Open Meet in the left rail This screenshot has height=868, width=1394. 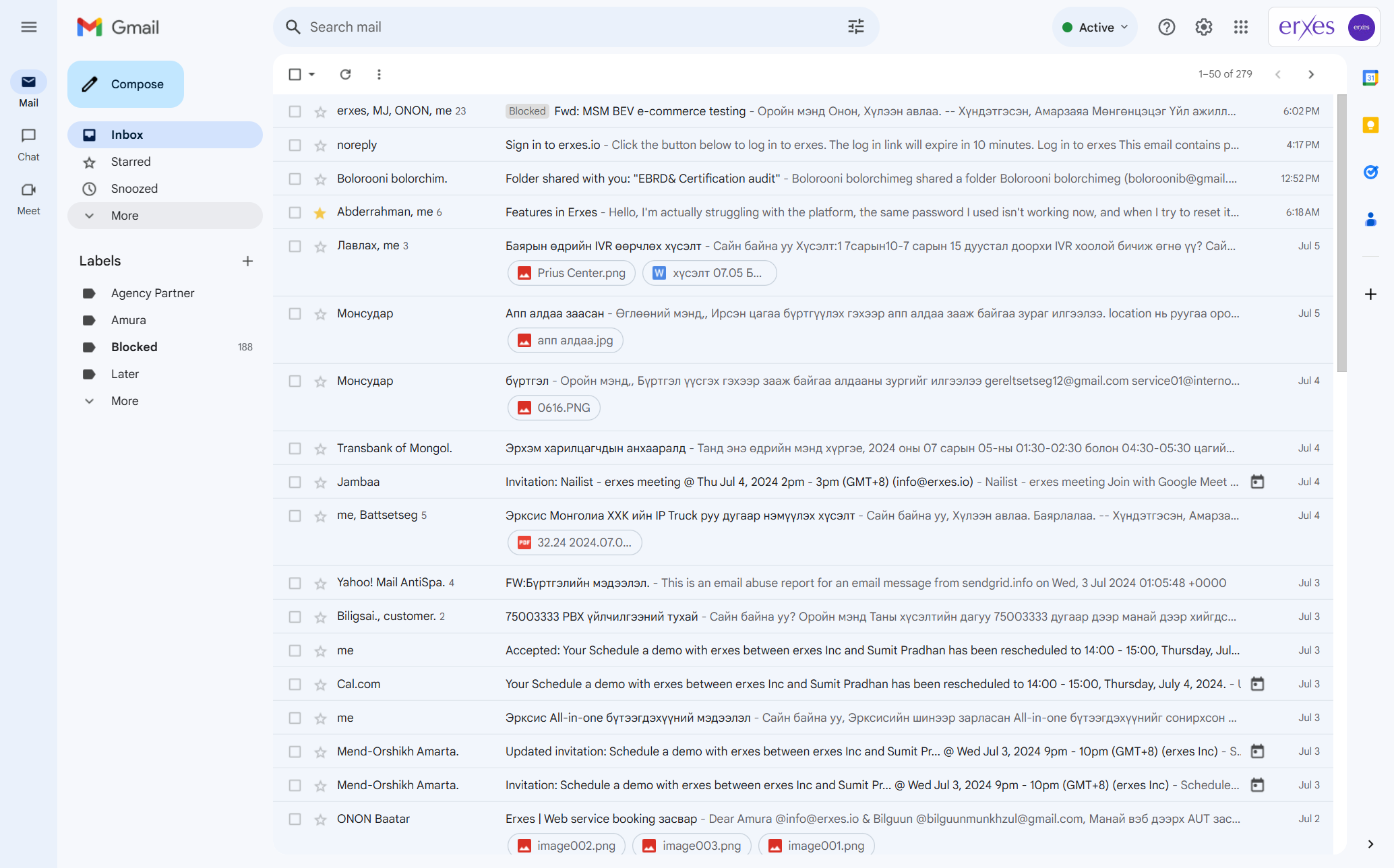[x=28, y=198]
